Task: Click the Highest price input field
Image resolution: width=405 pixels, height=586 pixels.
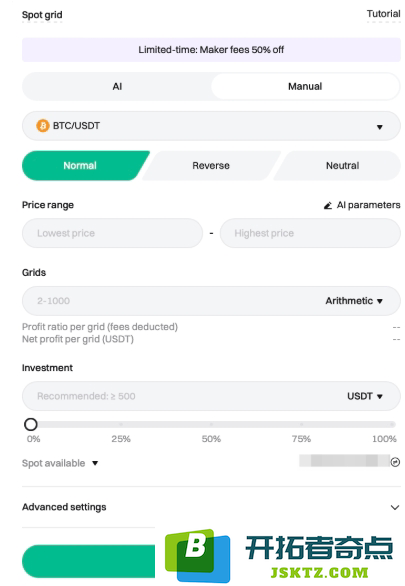Action: tap(310, 233)
